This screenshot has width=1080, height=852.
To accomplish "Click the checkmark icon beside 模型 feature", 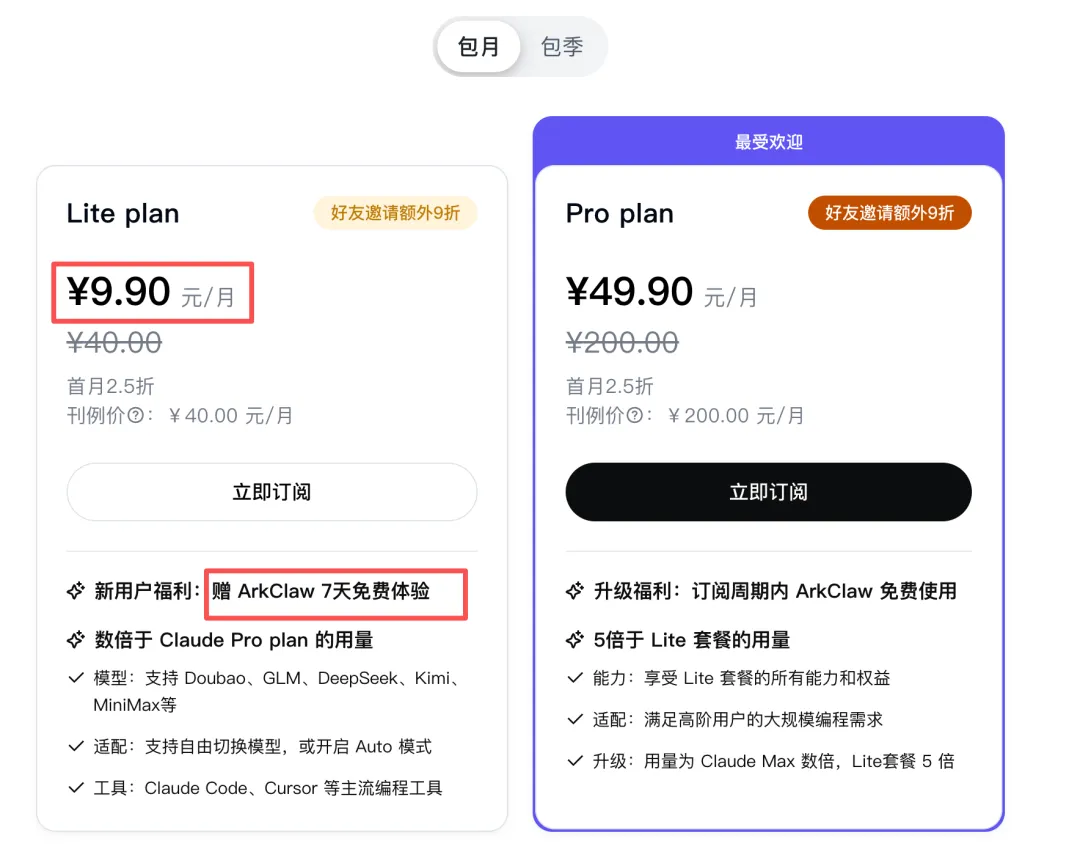I will click(x=76, y=679).
